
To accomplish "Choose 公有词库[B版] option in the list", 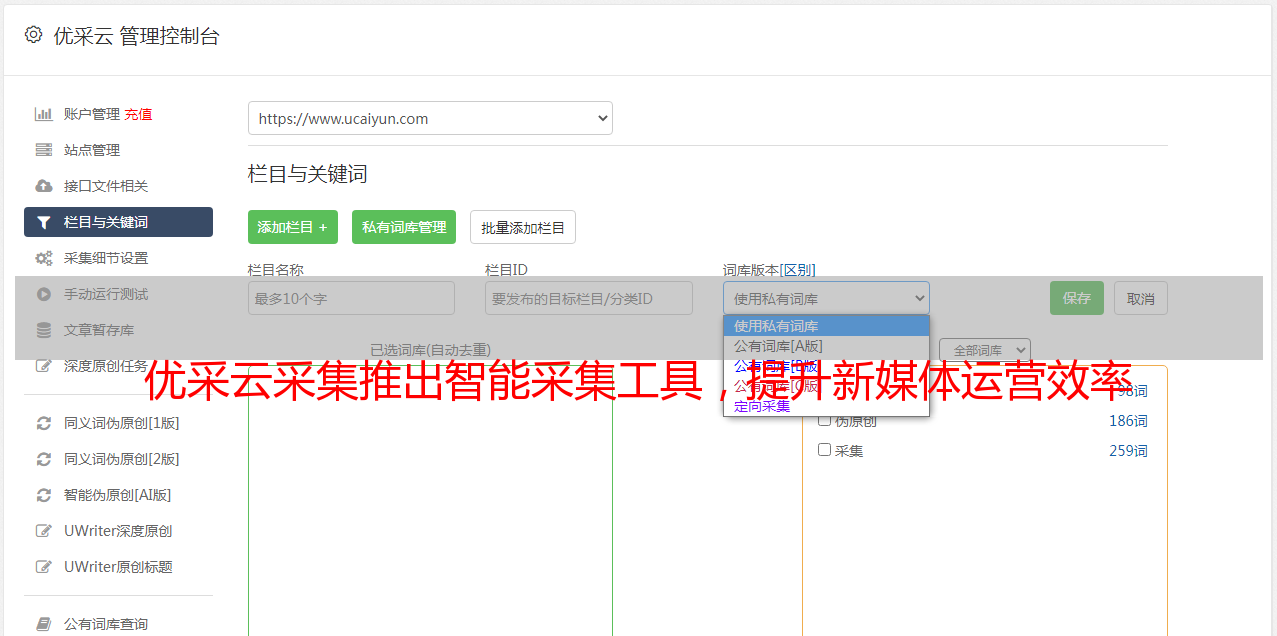I will coord(826,366).
